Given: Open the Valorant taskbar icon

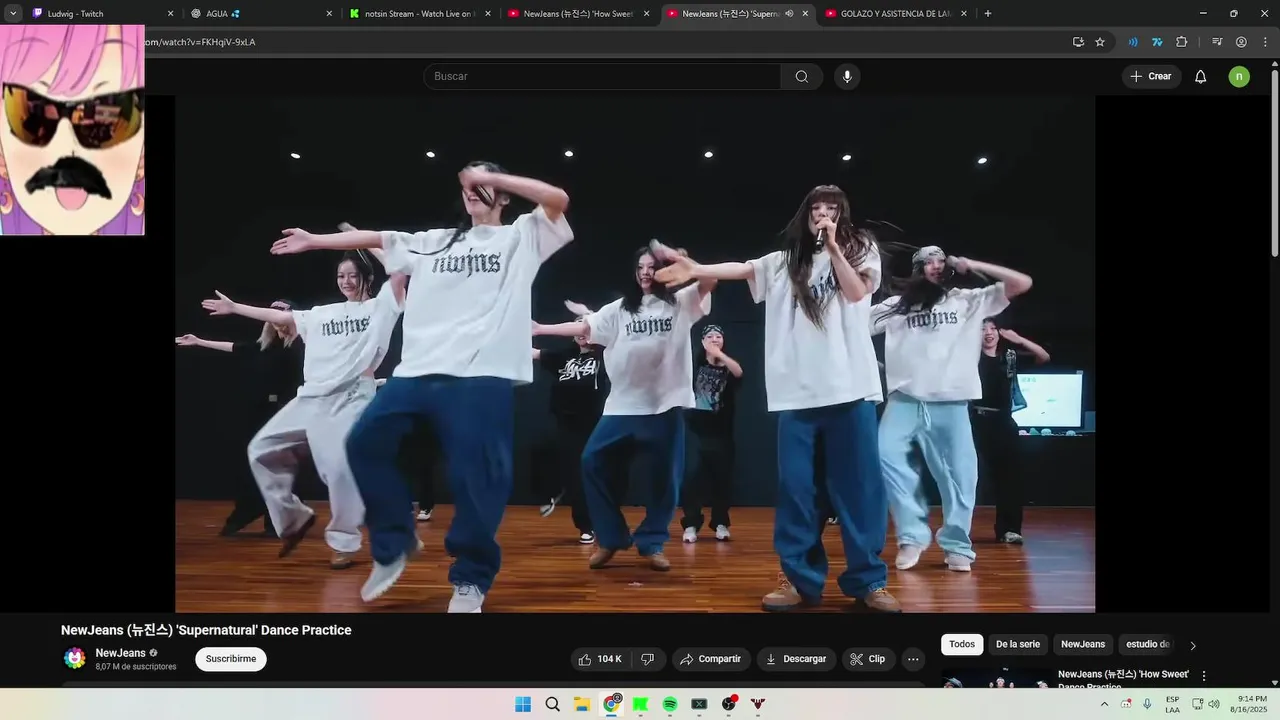Looking at the screenshot, I should coord(758,704).
